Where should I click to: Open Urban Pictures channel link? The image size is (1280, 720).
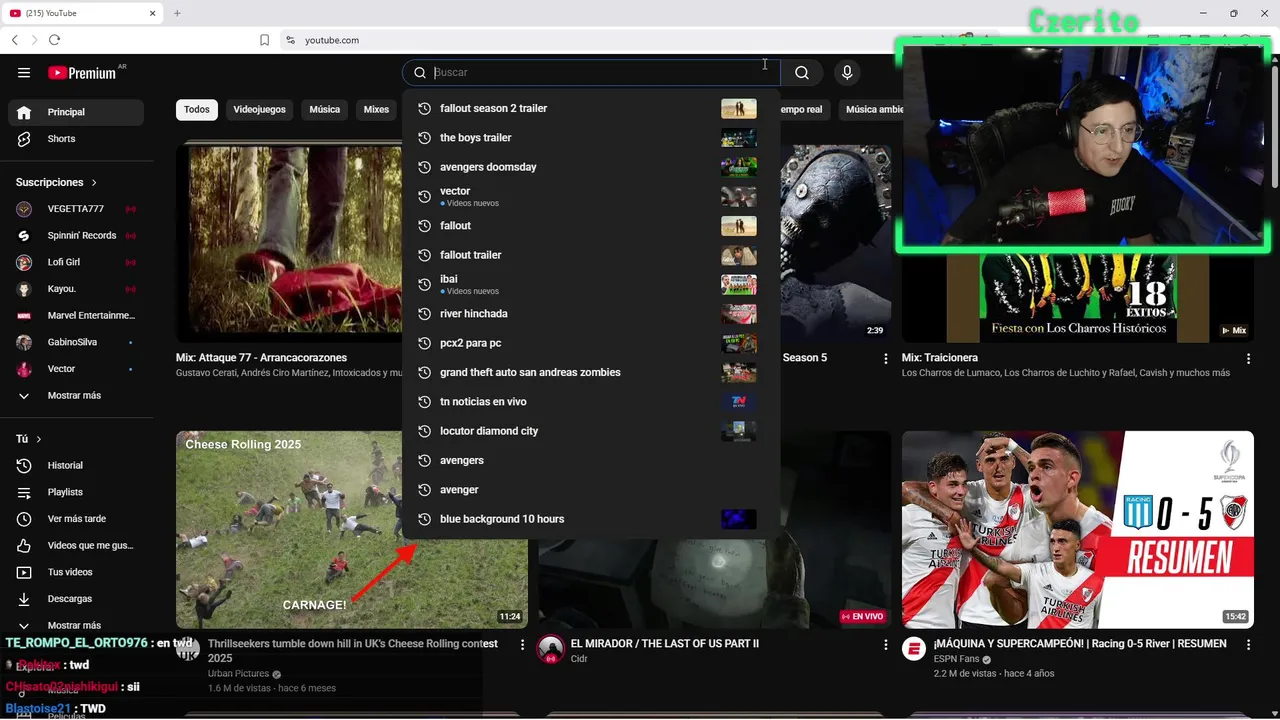[238, 674]
